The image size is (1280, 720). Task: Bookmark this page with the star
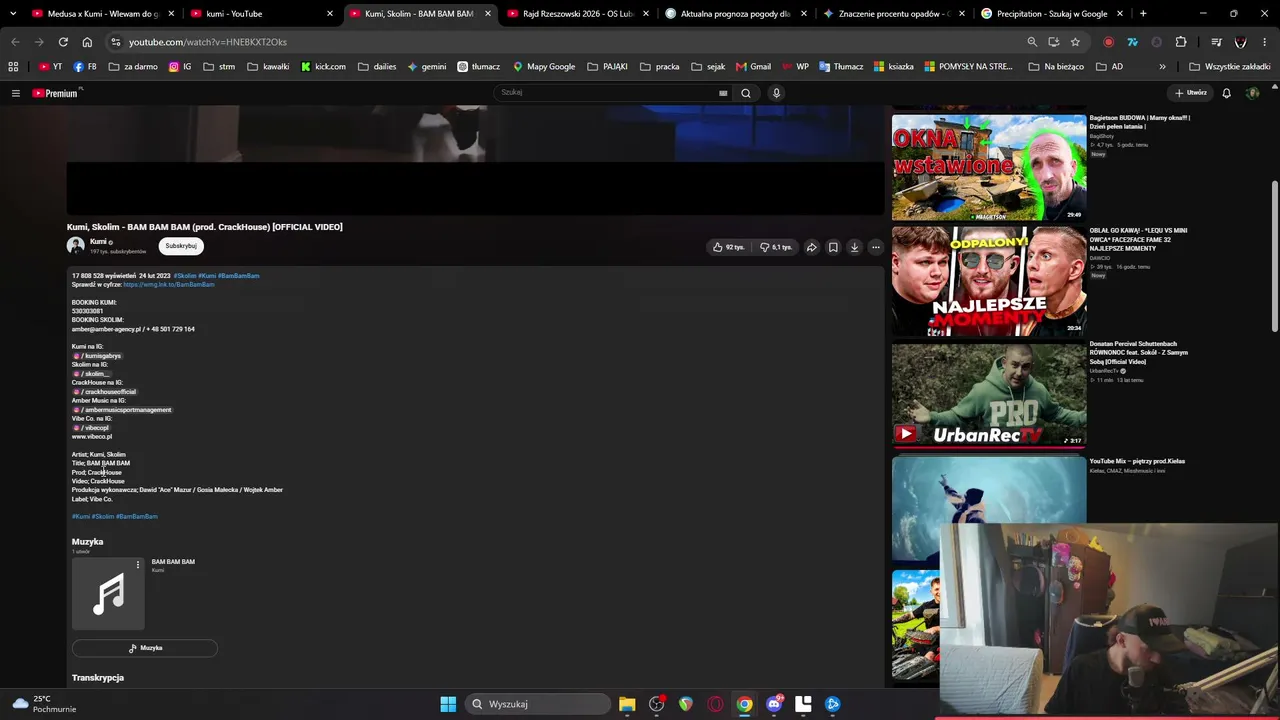(1075, 42)
